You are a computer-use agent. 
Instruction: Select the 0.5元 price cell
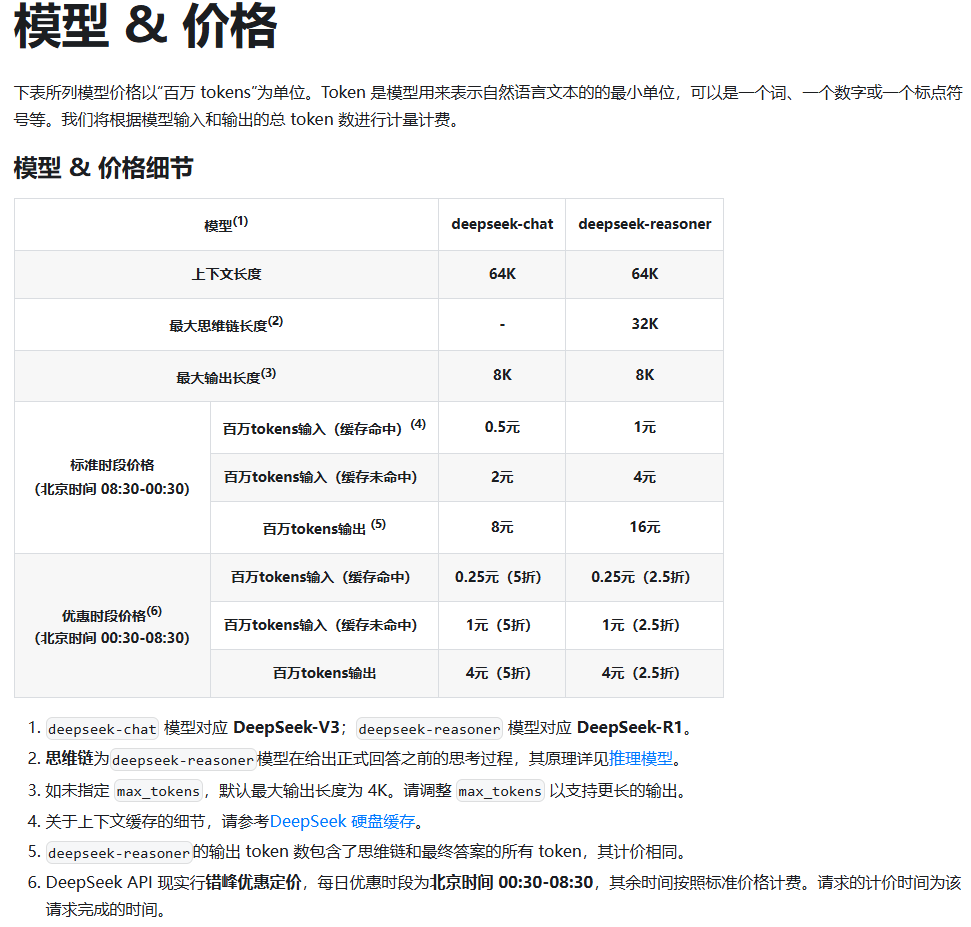point(502,427)
